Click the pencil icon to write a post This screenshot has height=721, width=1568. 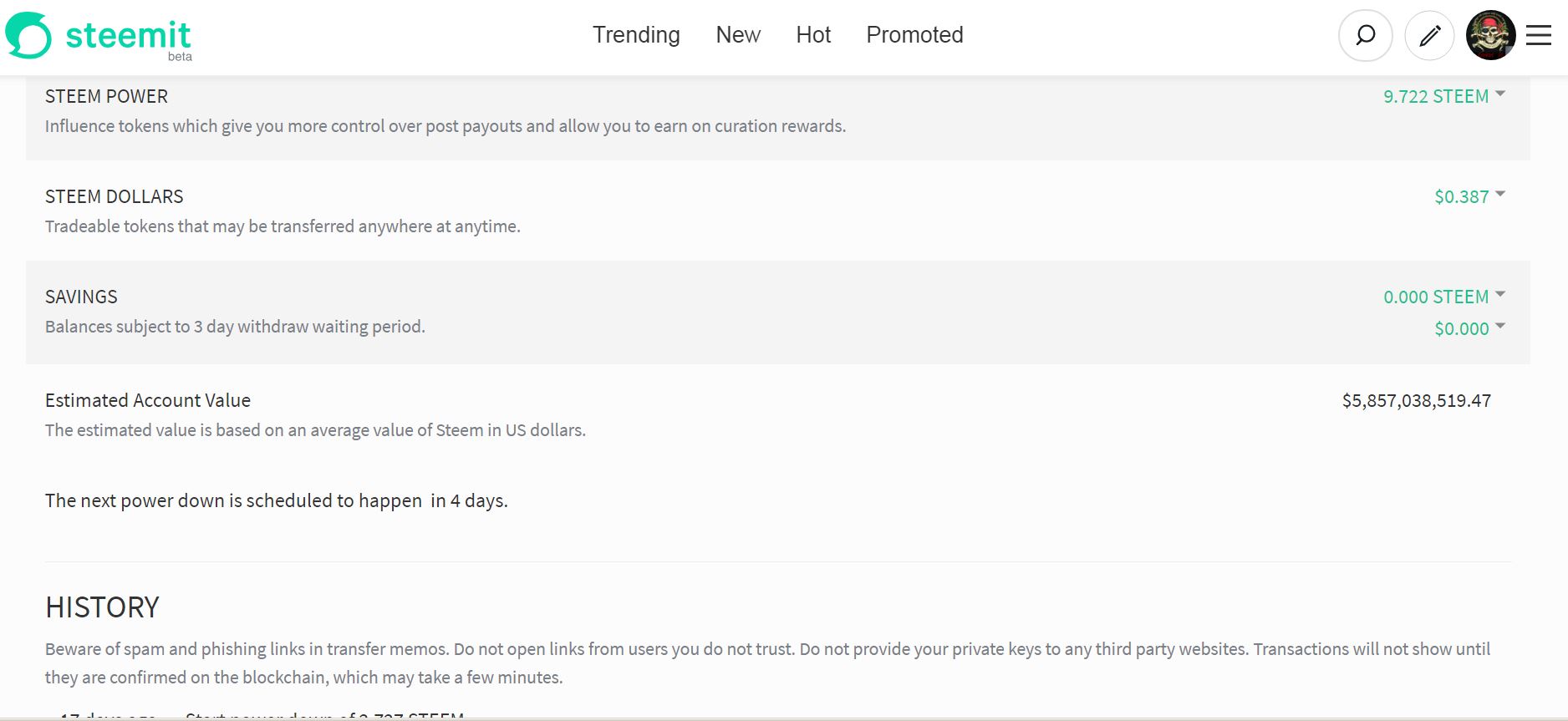(x=1429, y=36)
